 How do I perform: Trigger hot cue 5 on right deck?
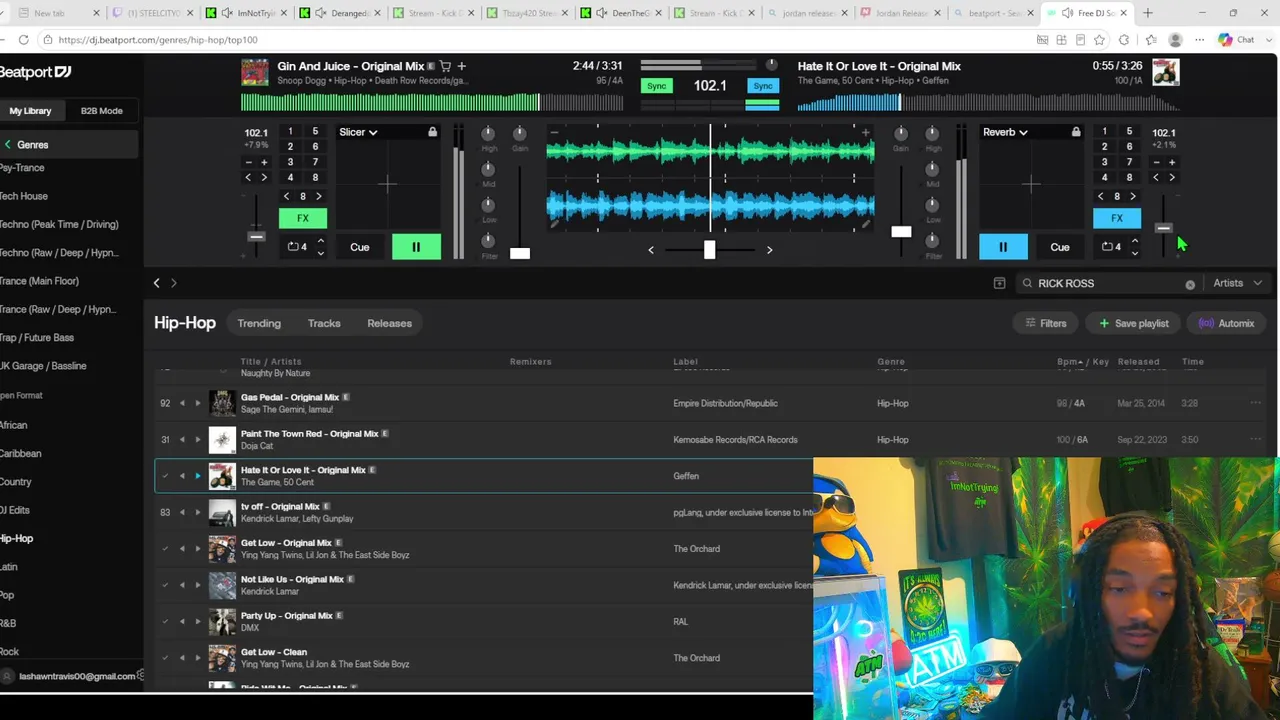click(x=1129, y=132)
